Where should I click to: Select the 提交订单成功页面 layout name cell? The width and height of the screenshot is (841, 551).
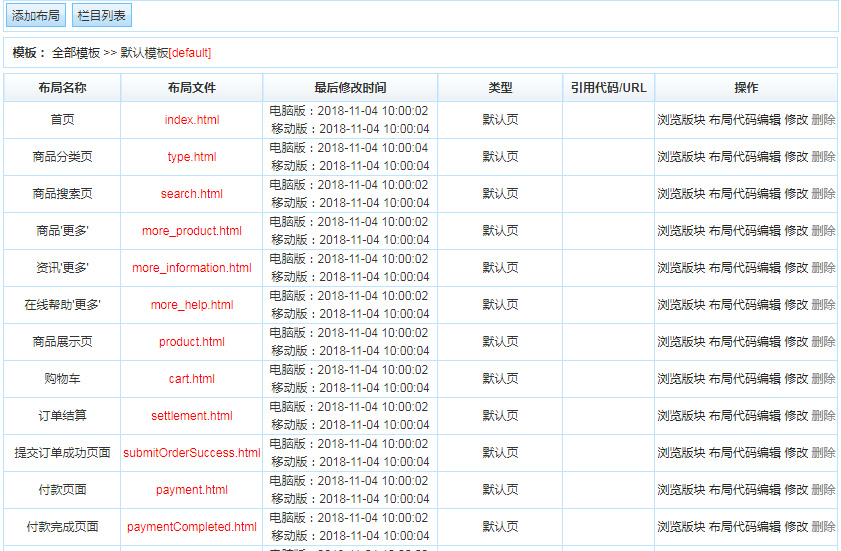[62, 453]
